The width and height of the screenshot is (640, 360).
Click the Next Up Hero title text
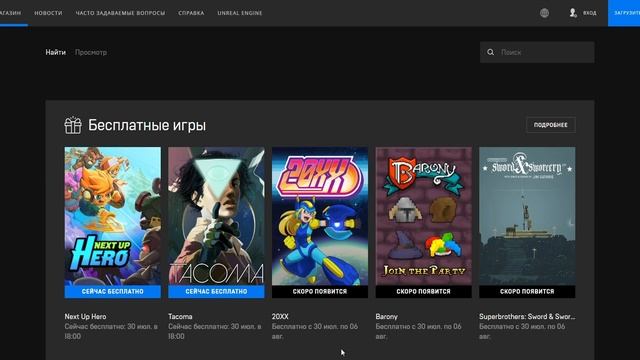point(85,316)
